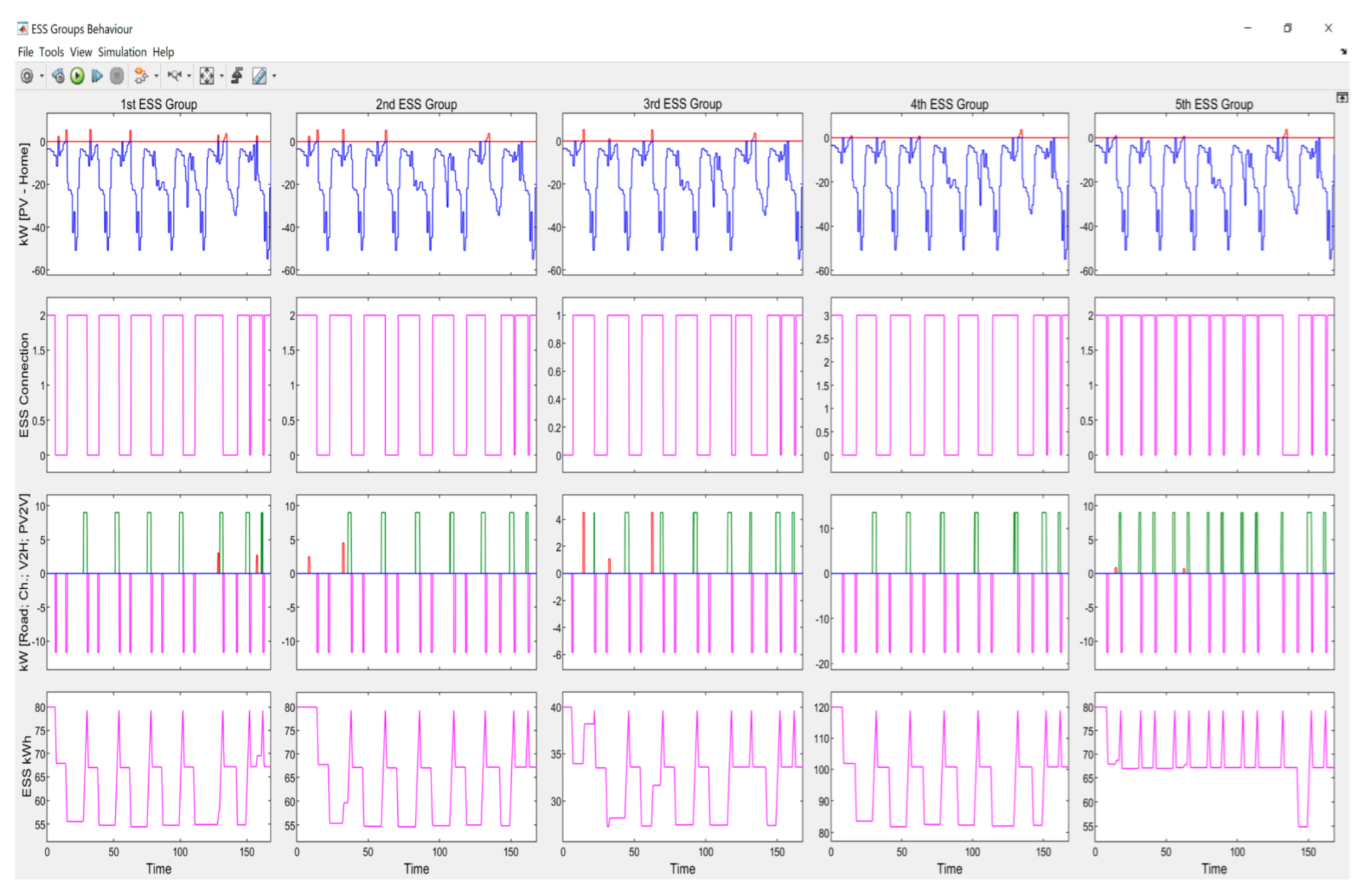Expand the configuration gear dropdown arrow
Viewport: 1364px width, 896px height.
[x=42, y=76]
